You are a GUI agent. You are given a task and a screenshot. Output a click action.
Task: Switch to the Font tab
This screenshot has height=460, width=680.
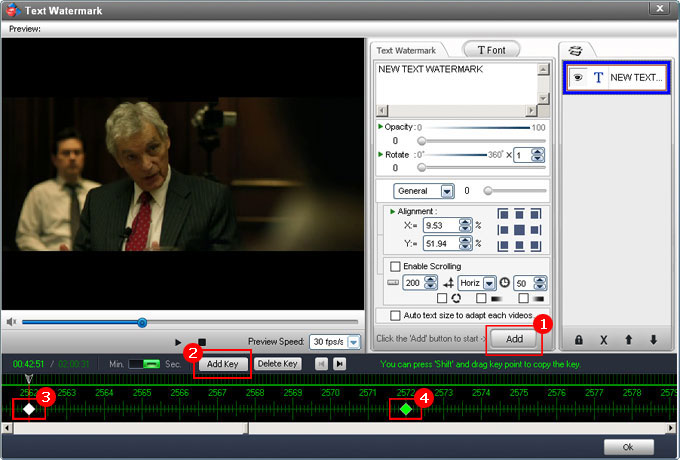point(491,50)
